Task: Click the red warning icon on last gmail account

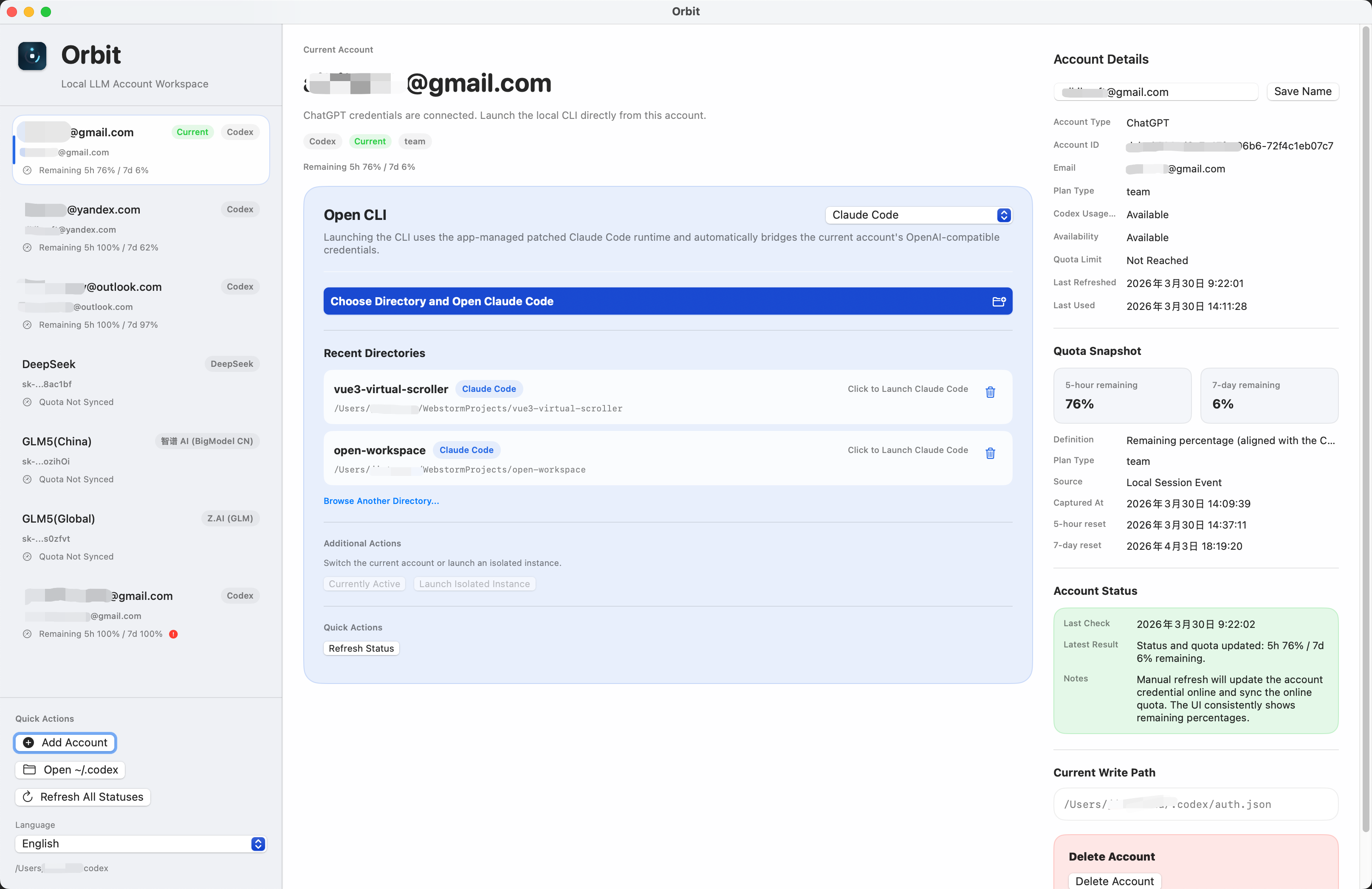Action: point(173,634)
